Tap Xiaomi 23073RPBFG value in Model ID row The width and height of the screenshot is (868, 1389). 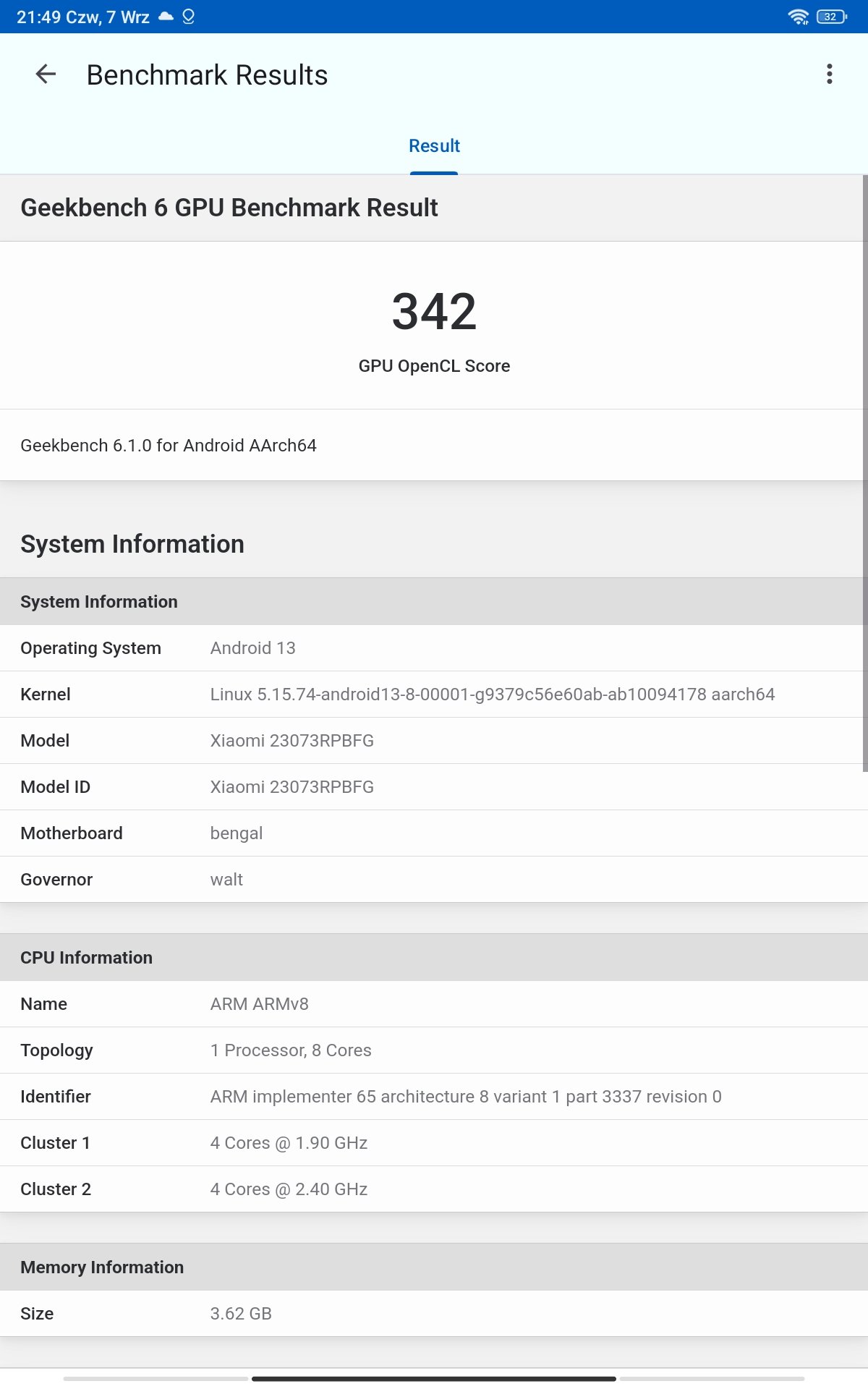(x=292, y=787)
